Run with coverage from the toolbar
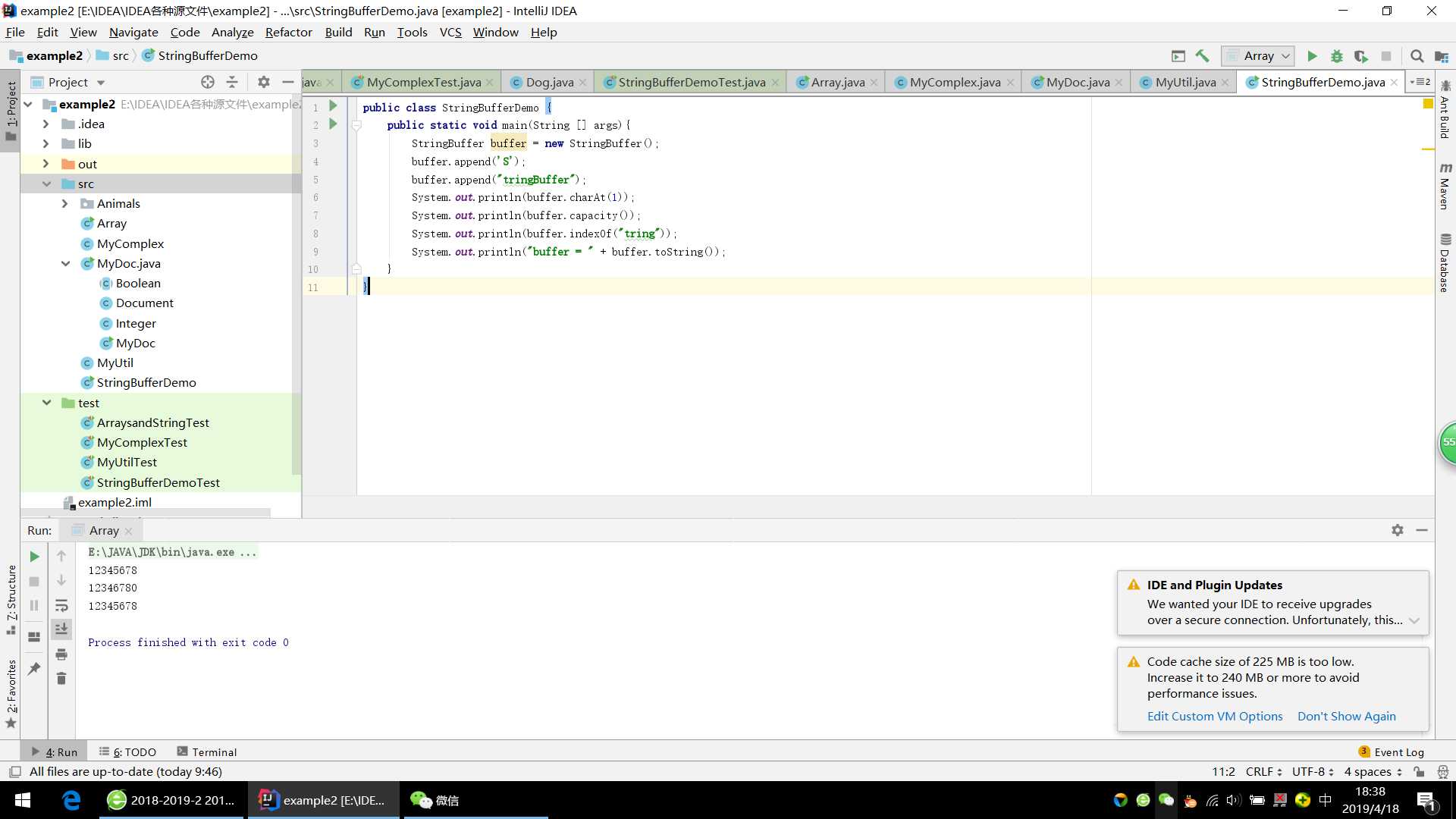This screenshot has height=819, width=1456. tap(1361, 56)
